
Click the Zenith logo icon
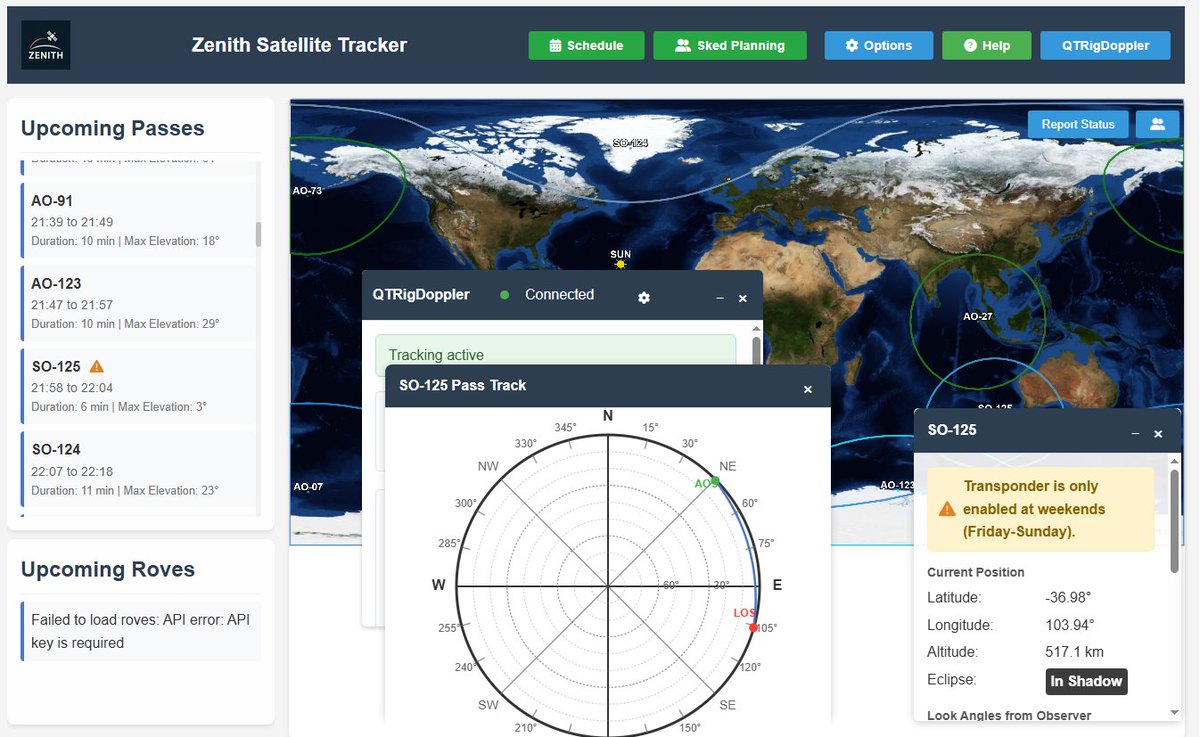pyautogui.click(x=46, y=45)
